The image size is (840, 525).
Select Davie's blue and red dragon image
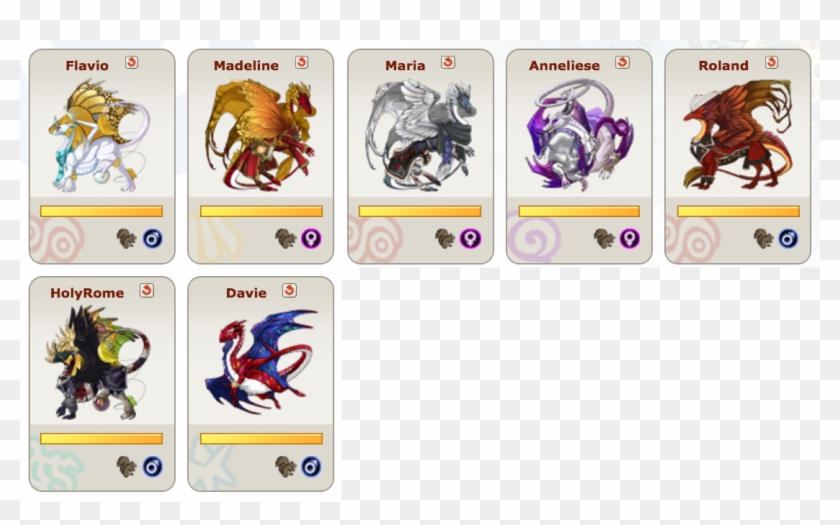261,362
